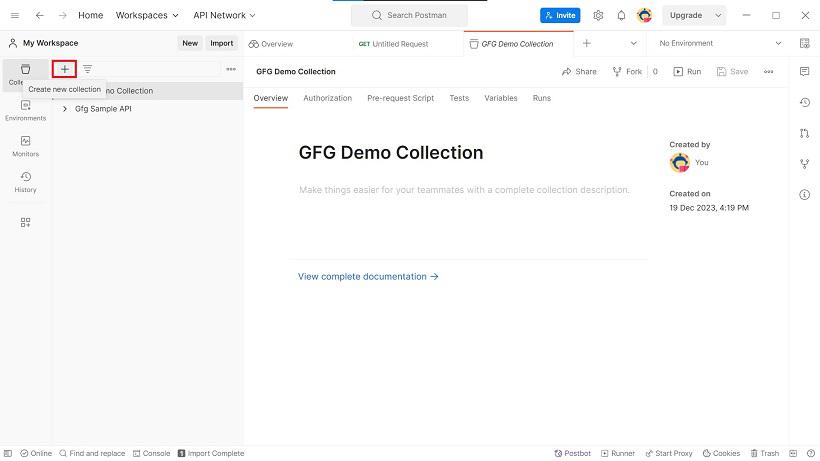Open Postbot

coord(573,453)
